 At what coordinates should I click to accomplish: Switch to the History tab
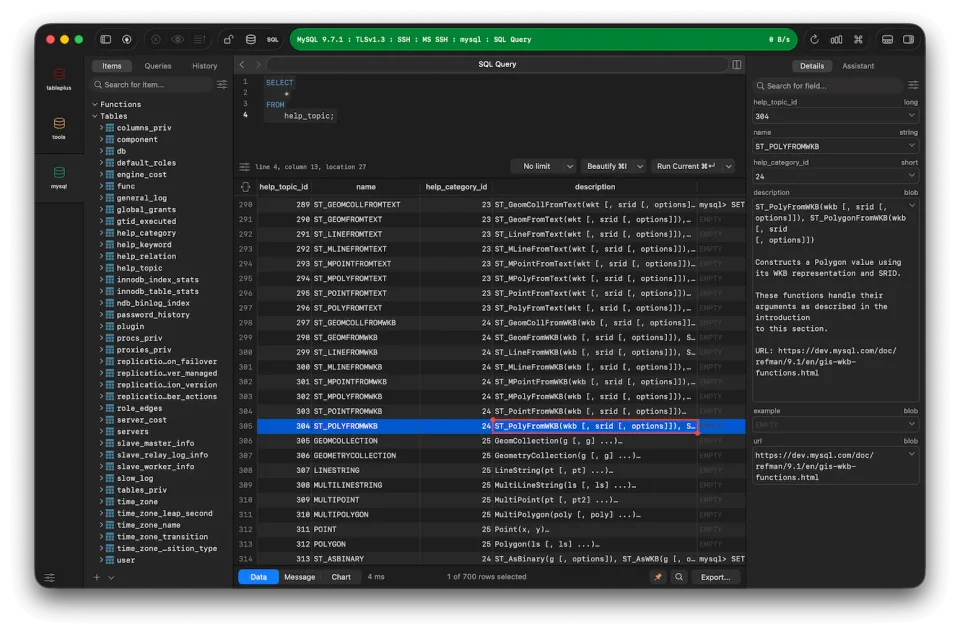click(204, 65)
